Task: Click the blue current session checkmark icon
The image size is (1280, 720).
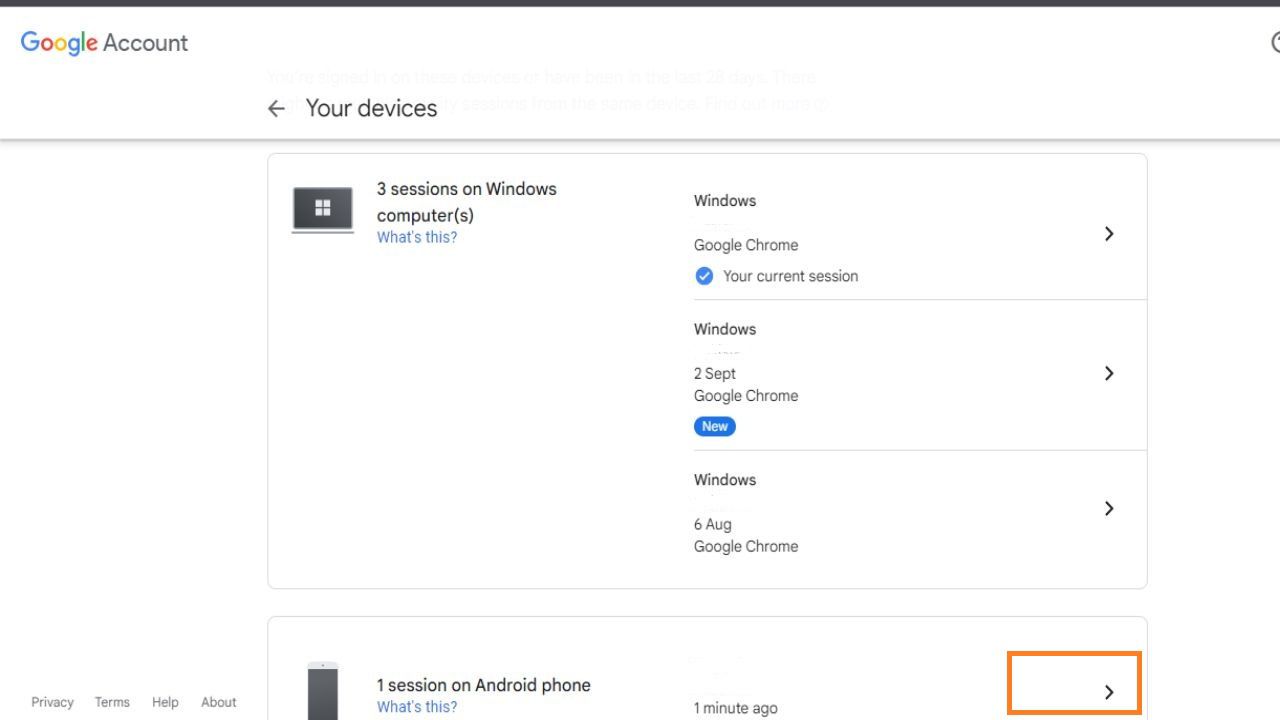Action: click(704, 276)
